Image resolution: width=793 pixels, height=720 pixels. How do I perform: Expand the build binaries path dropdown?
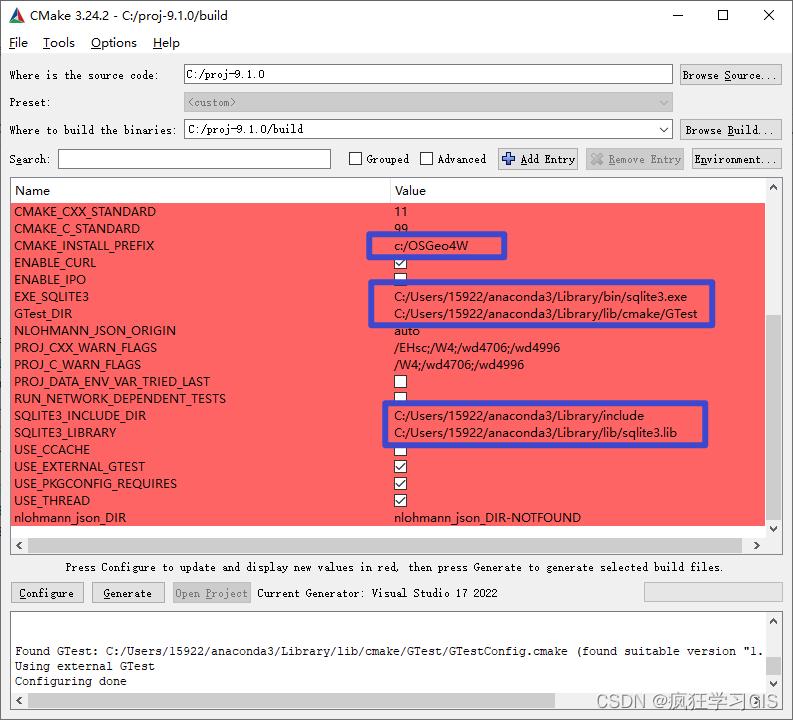click(x=664, y=130)
